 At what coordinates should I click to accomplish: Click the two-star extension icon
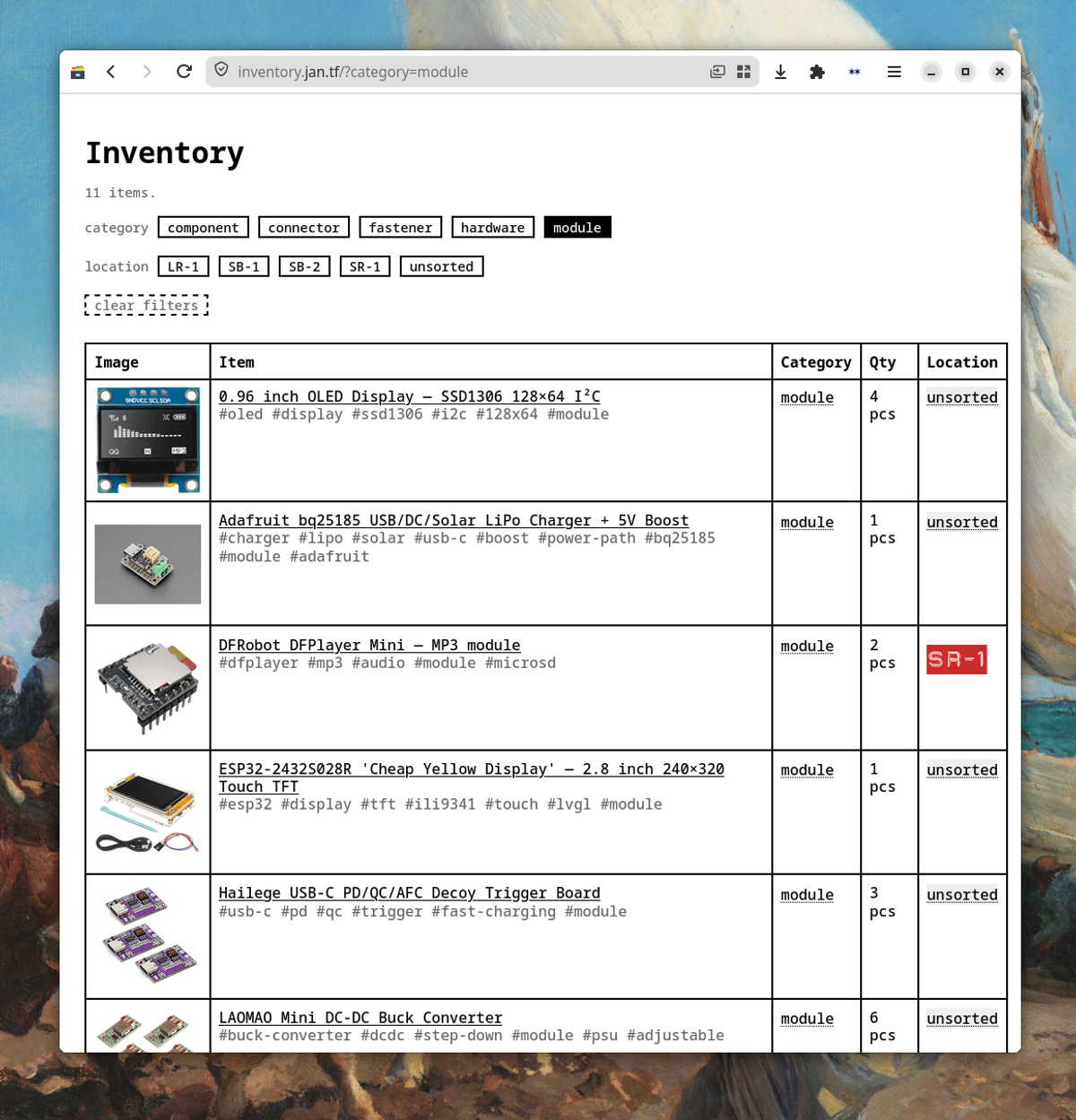tap(855, 72)
